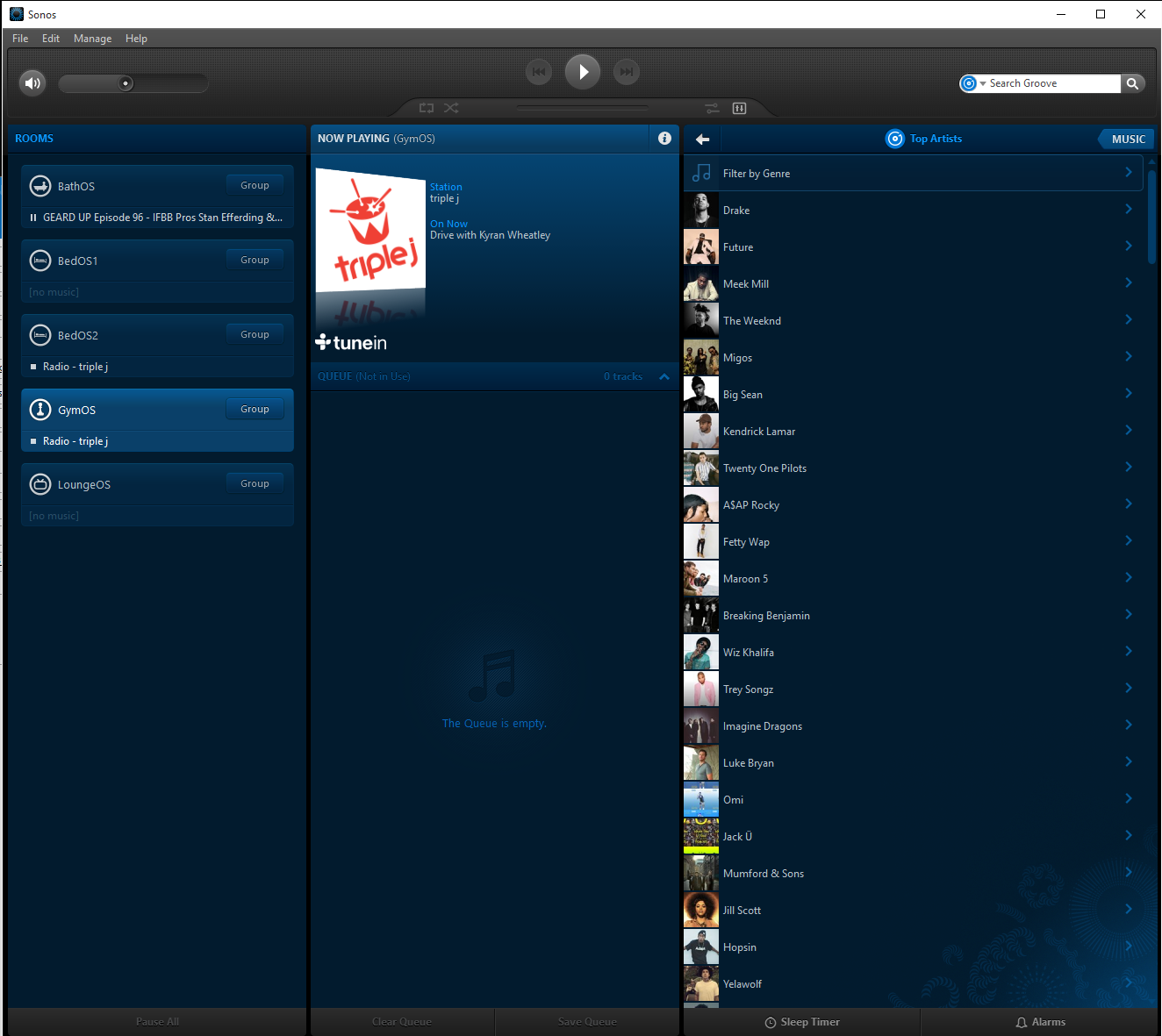Mute the speaker volume icon
This screenshot has width=1162, height=1036.
32,83
